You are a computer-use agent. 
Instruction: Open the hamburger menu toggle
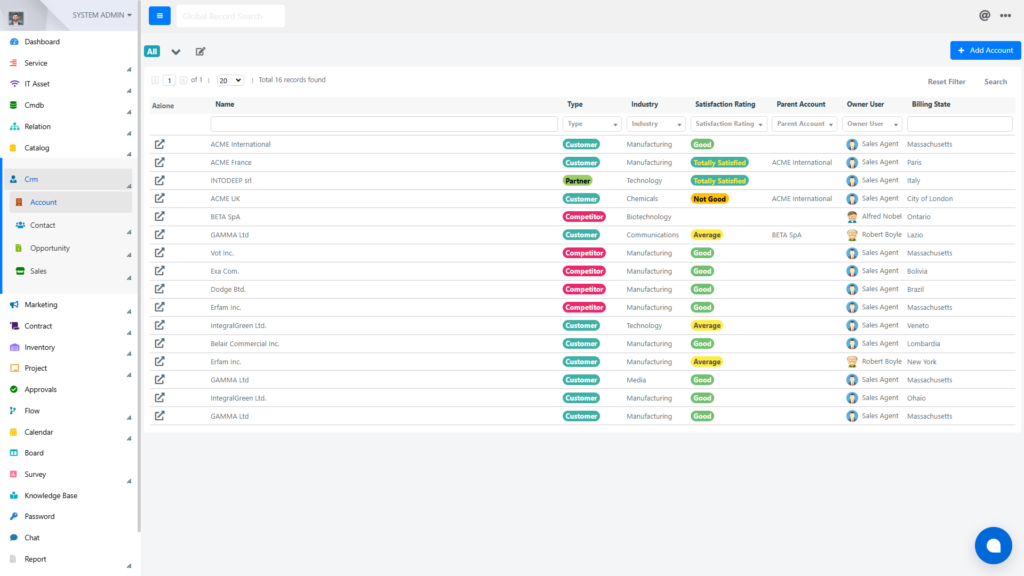[159, 16]
